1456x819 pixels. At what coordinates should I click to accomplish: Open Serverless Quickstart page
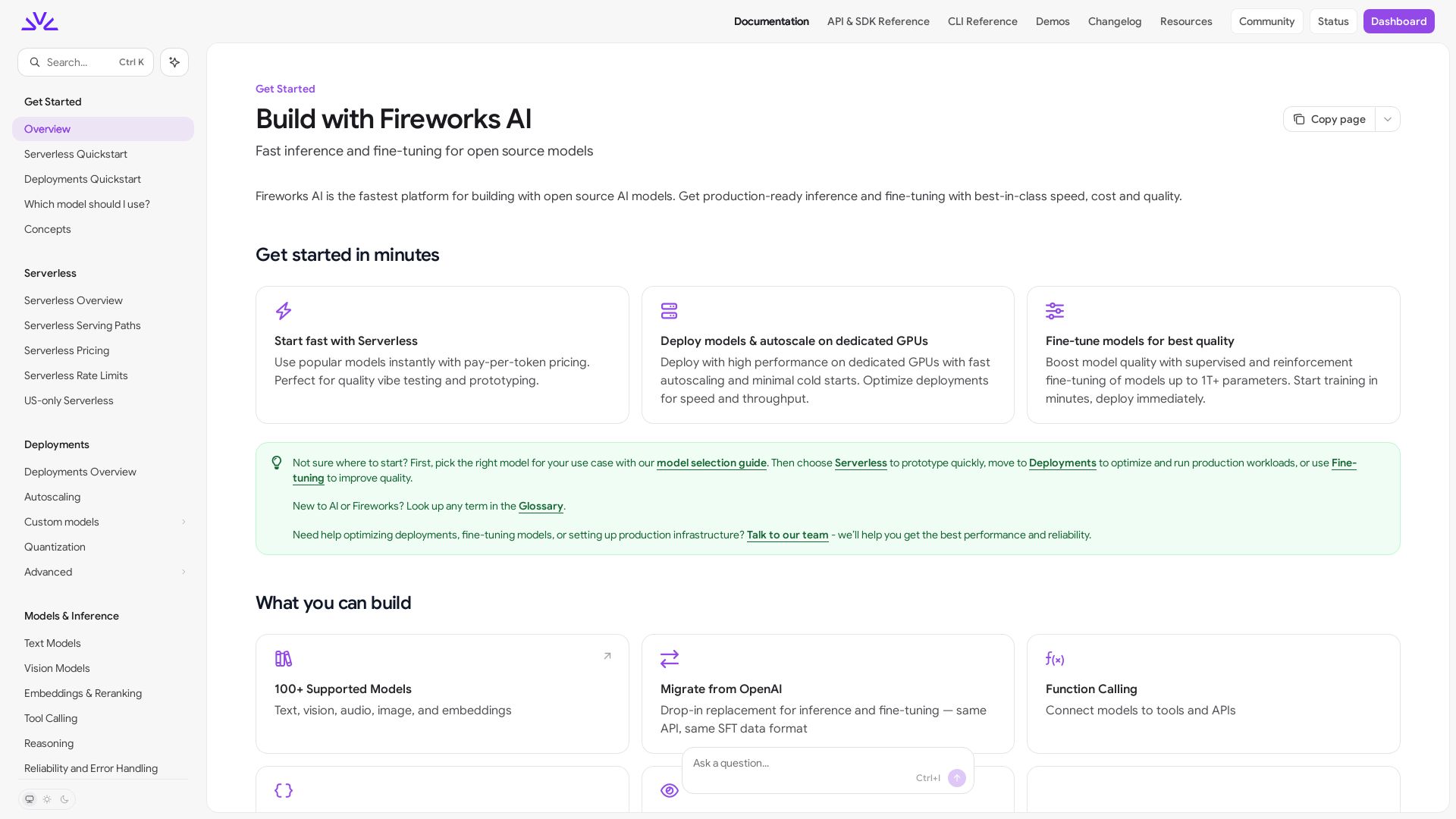click(103, 154)
